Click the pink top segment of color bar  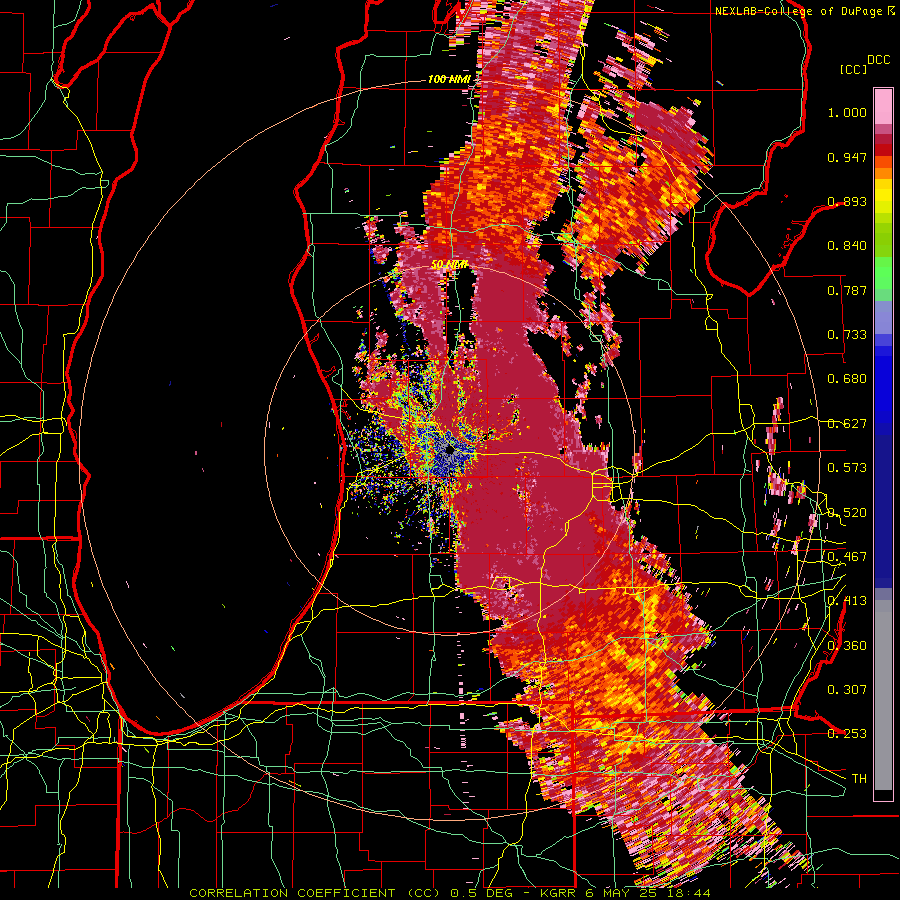pyautogui.click(x=883, y=106)
